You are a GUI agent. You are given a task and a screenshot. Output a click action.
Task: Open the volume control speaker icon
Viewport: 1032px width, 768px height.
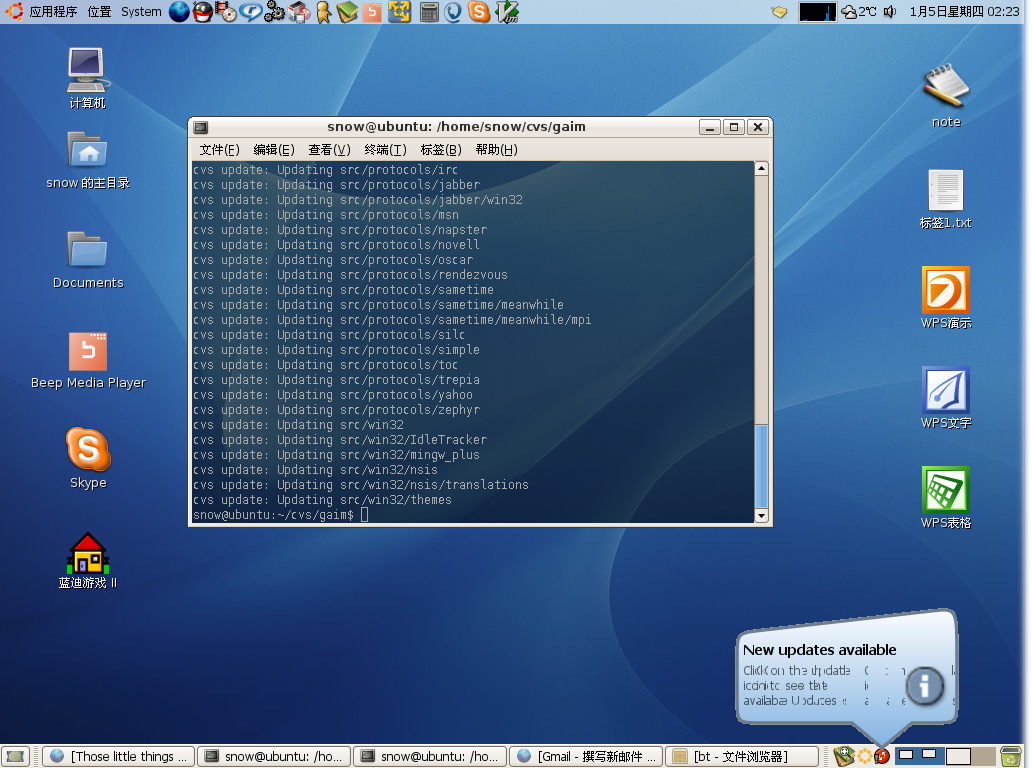(890, 12)
